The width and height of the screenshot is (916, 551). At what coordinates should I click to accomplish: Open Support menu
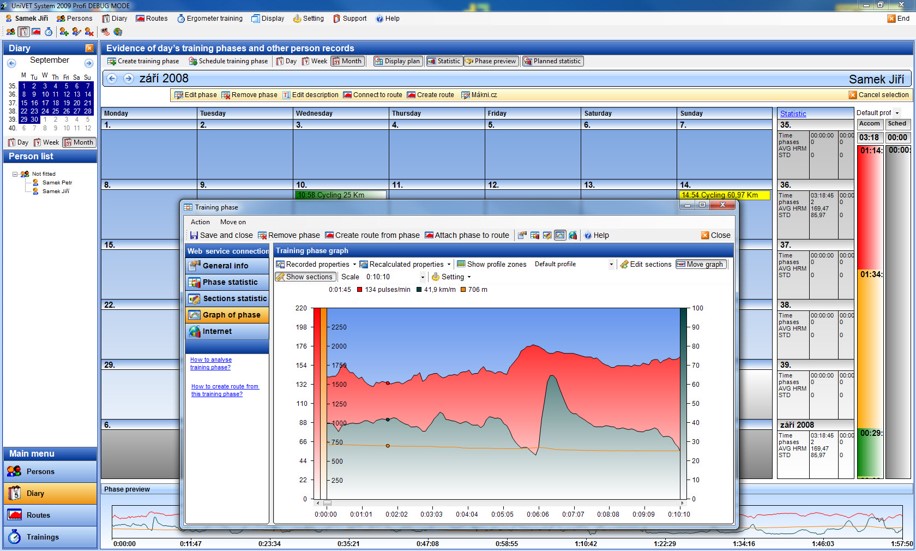[349, 19]
